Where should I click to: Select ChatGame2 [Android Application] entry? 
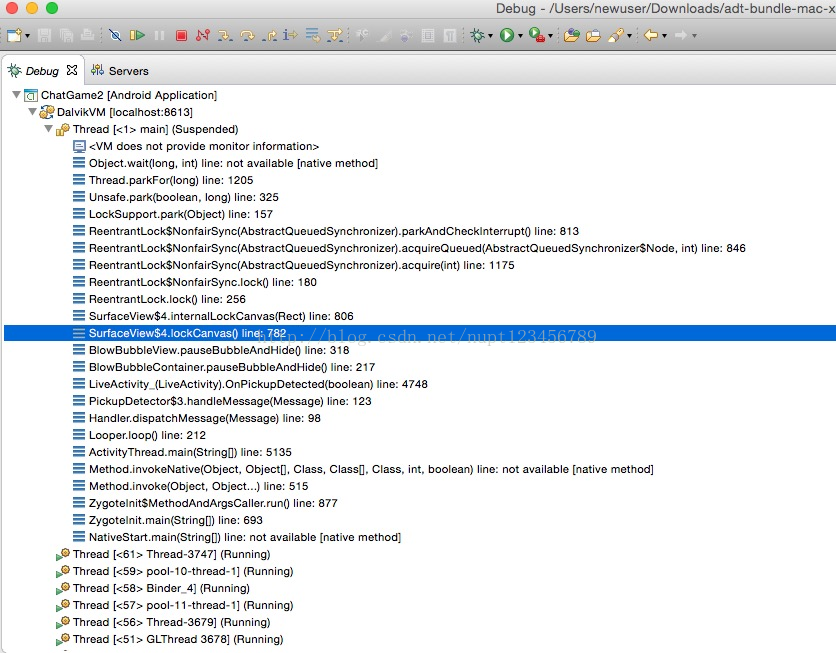pos(128,95)
